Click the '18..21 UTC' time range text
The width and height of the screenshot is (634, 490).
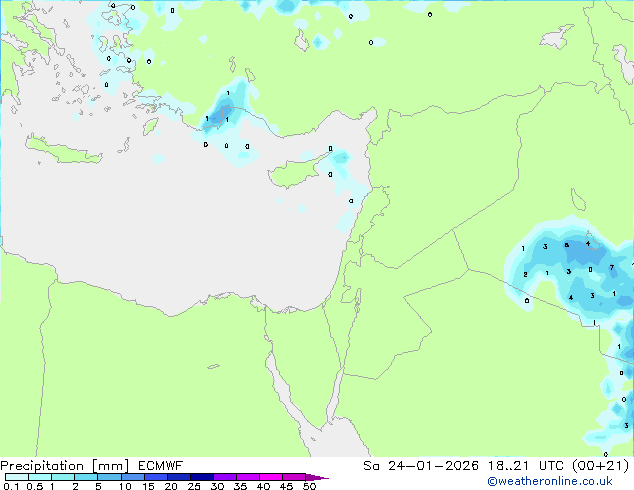[x=528, y=466]
